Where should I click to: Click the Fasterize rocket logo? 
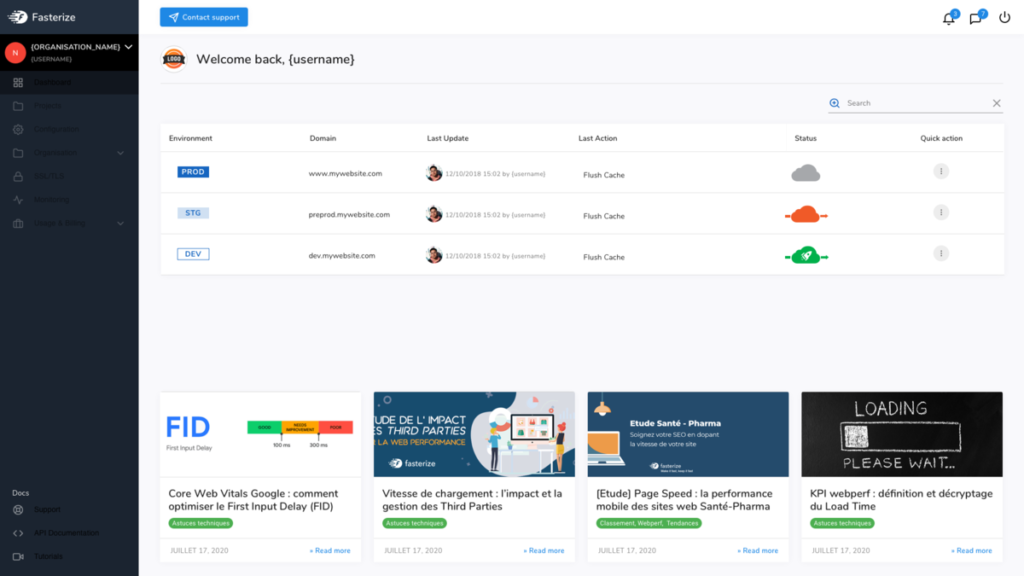coord(15,16)
